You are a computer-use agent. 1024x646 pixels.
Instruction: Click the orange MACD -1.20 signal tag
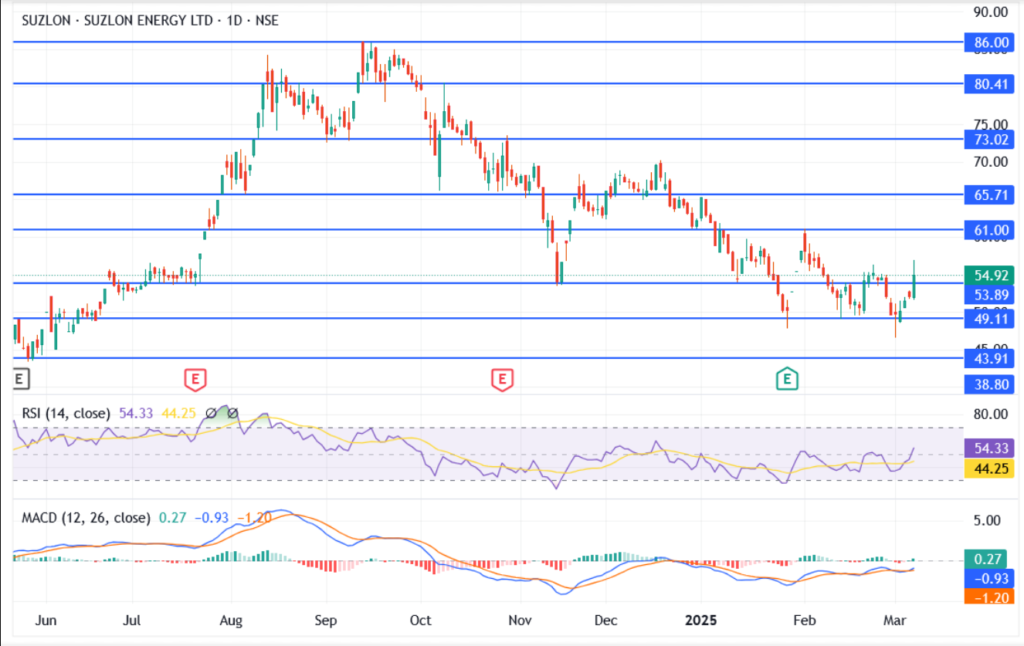click(x=990, y=597)
